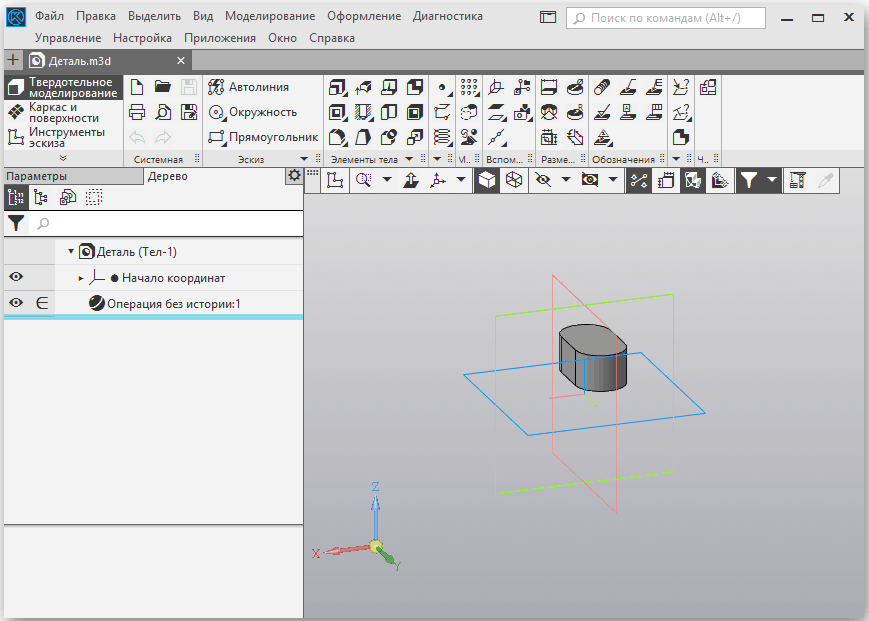Open the Моделирование menu

point(270,16)
